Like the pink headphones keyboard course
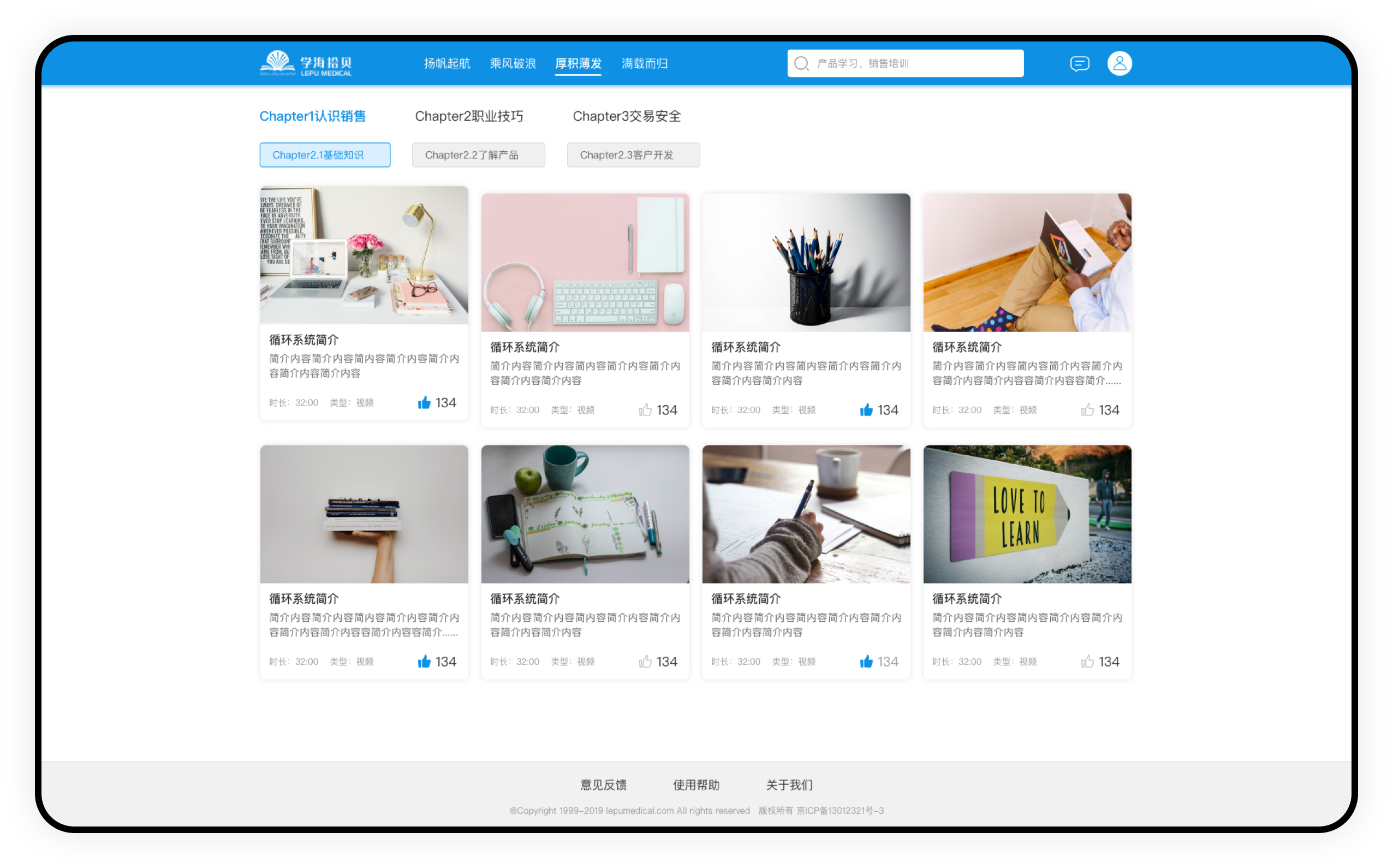The width and height of the screenshot is (1393, 868). click(645, 410)
